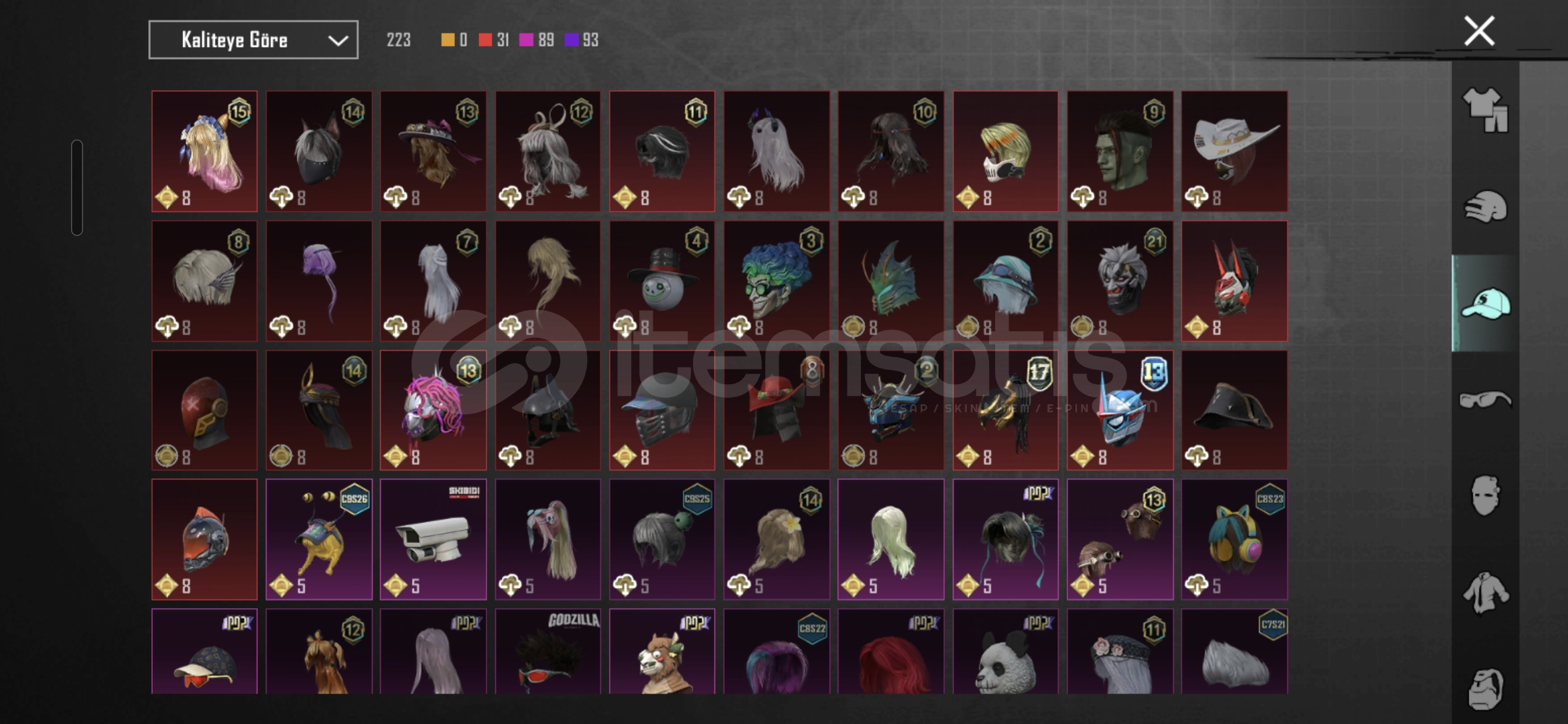Open the outfit sets category icon
Screen dimensions: 1568x724
(1485, 110)
